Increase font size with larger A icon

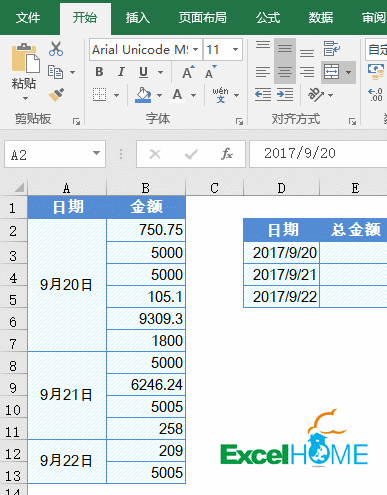tap(188, 72)
